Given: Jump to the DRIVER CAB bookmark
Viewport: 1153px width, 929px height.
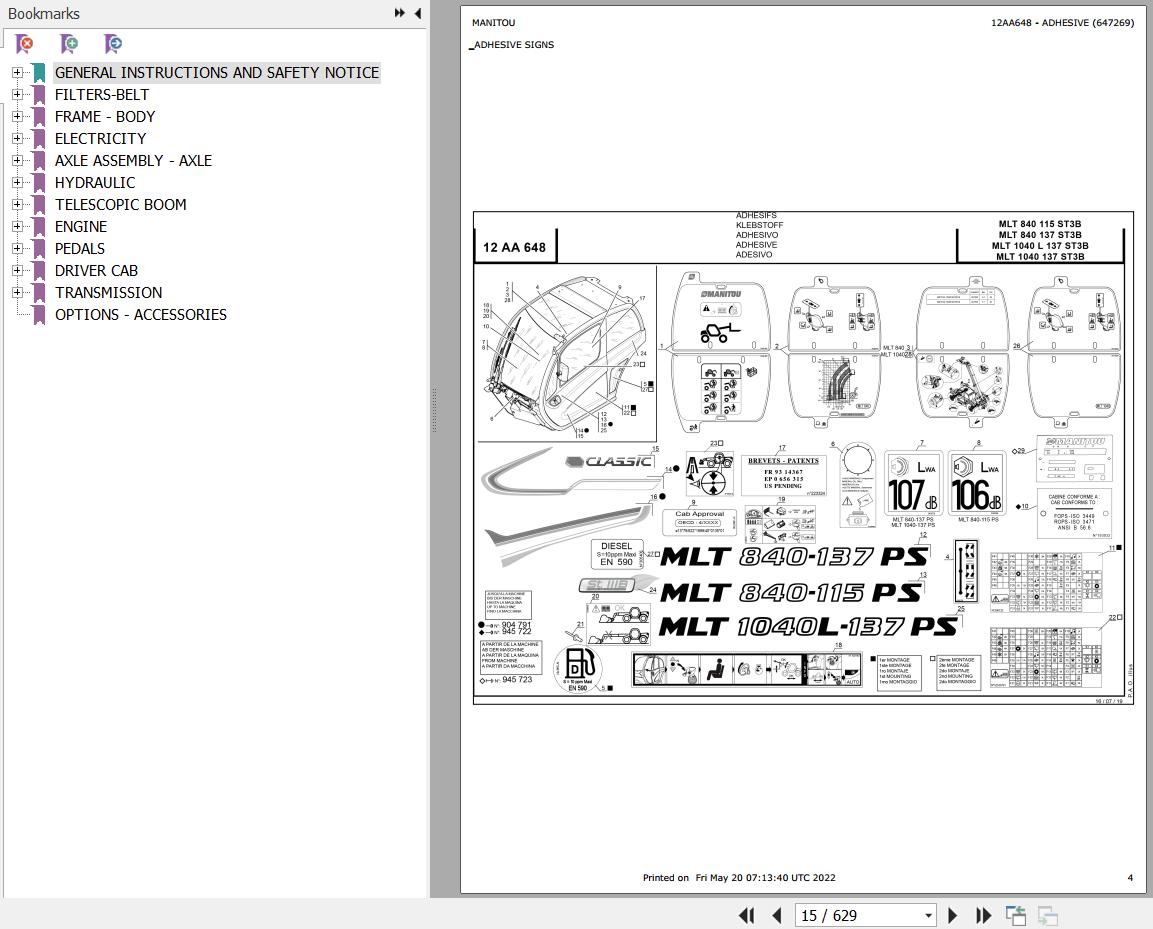Looking at the screenshot, I should [96, 271].
